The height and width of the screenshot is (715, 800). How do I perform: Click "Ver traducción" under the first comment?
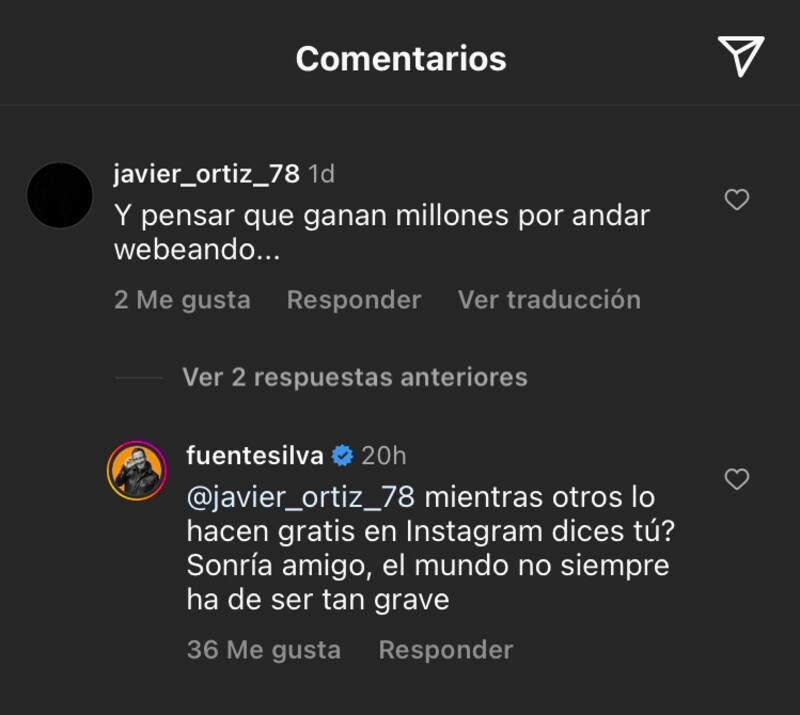pos(549,299)
